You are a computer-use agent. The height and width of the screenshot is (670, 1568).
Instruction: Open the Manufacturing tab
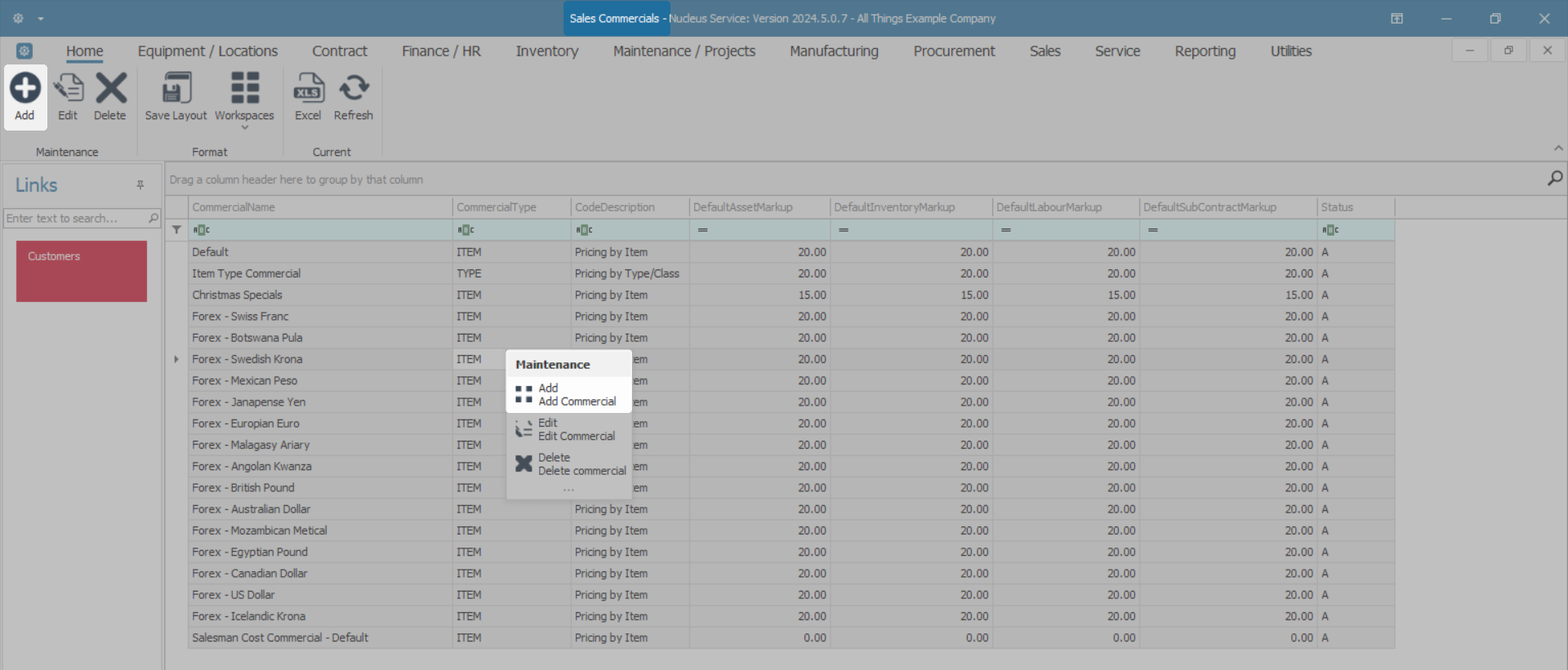point(834,51)
